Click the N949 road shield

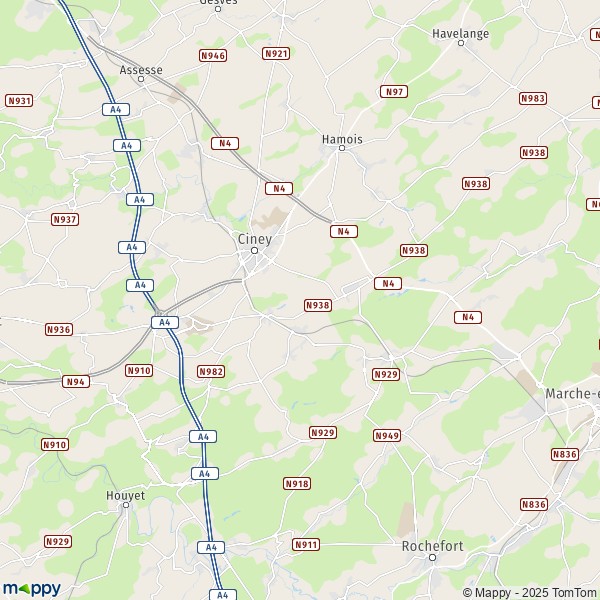point(387,435)
